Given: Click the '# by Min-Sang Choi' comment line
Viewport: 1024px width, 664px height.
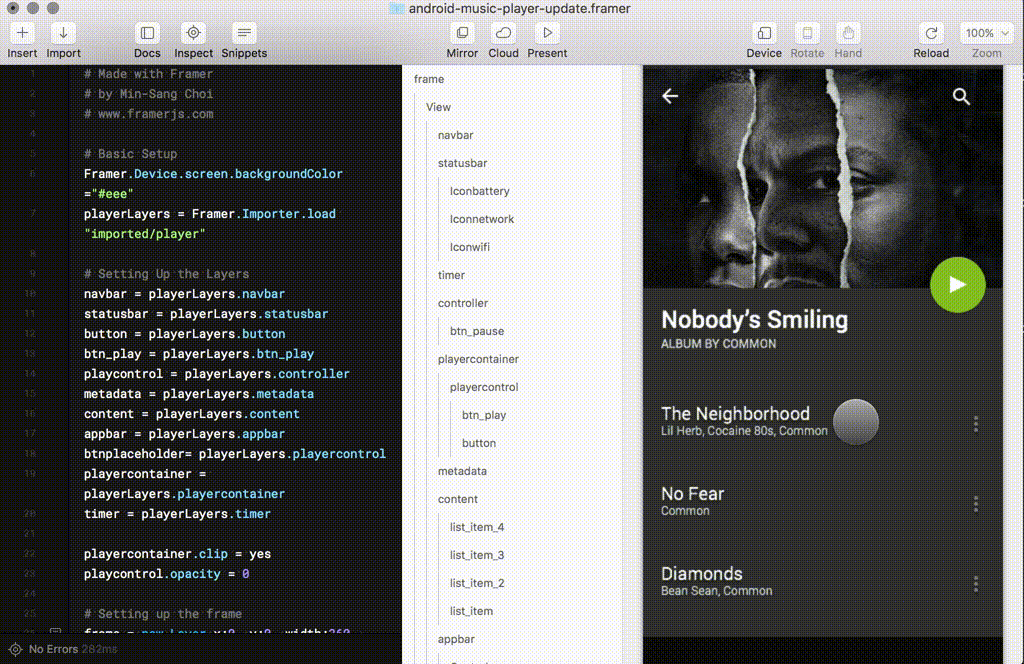Looking at the screenshot, I should pos(148,94).
